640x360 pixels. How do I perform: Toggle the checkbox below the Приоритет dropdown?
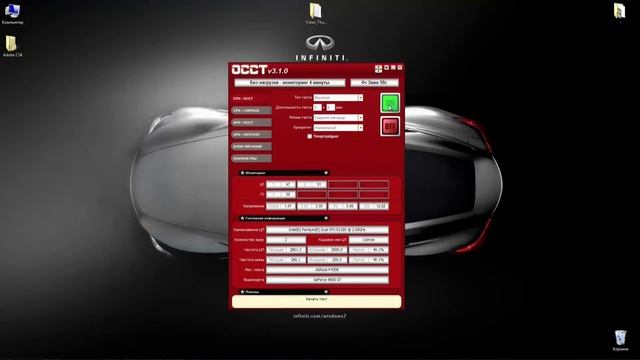309,136
